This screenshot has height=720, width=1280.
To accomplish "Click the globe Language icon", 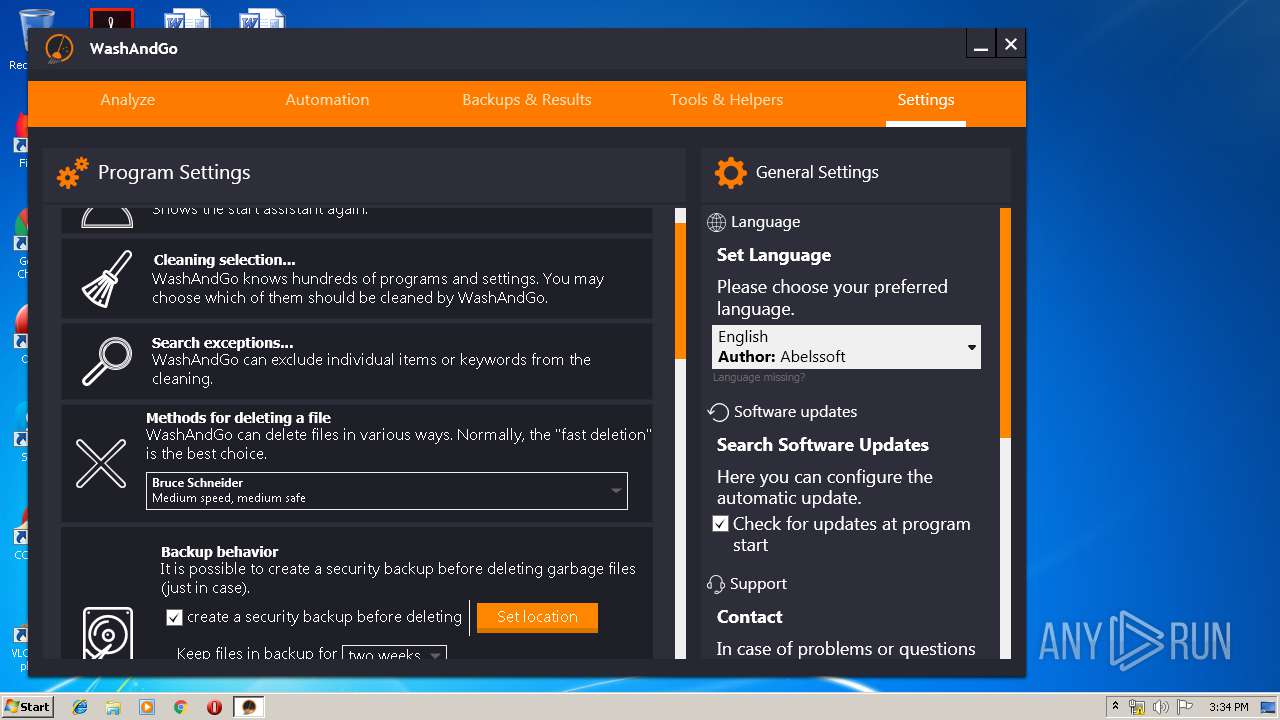I will point(716,222).
